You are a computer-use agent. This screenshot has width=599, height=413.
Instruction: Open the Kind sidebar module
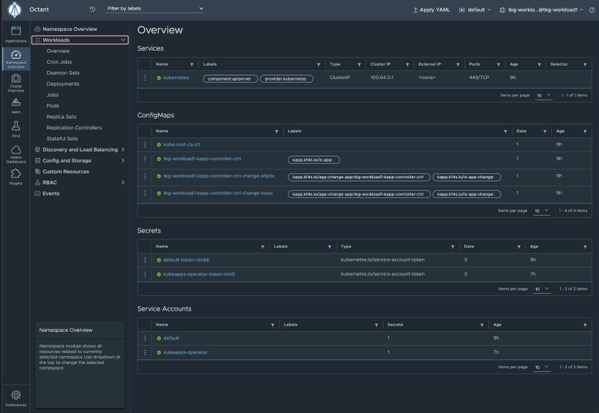click(16, 129)
